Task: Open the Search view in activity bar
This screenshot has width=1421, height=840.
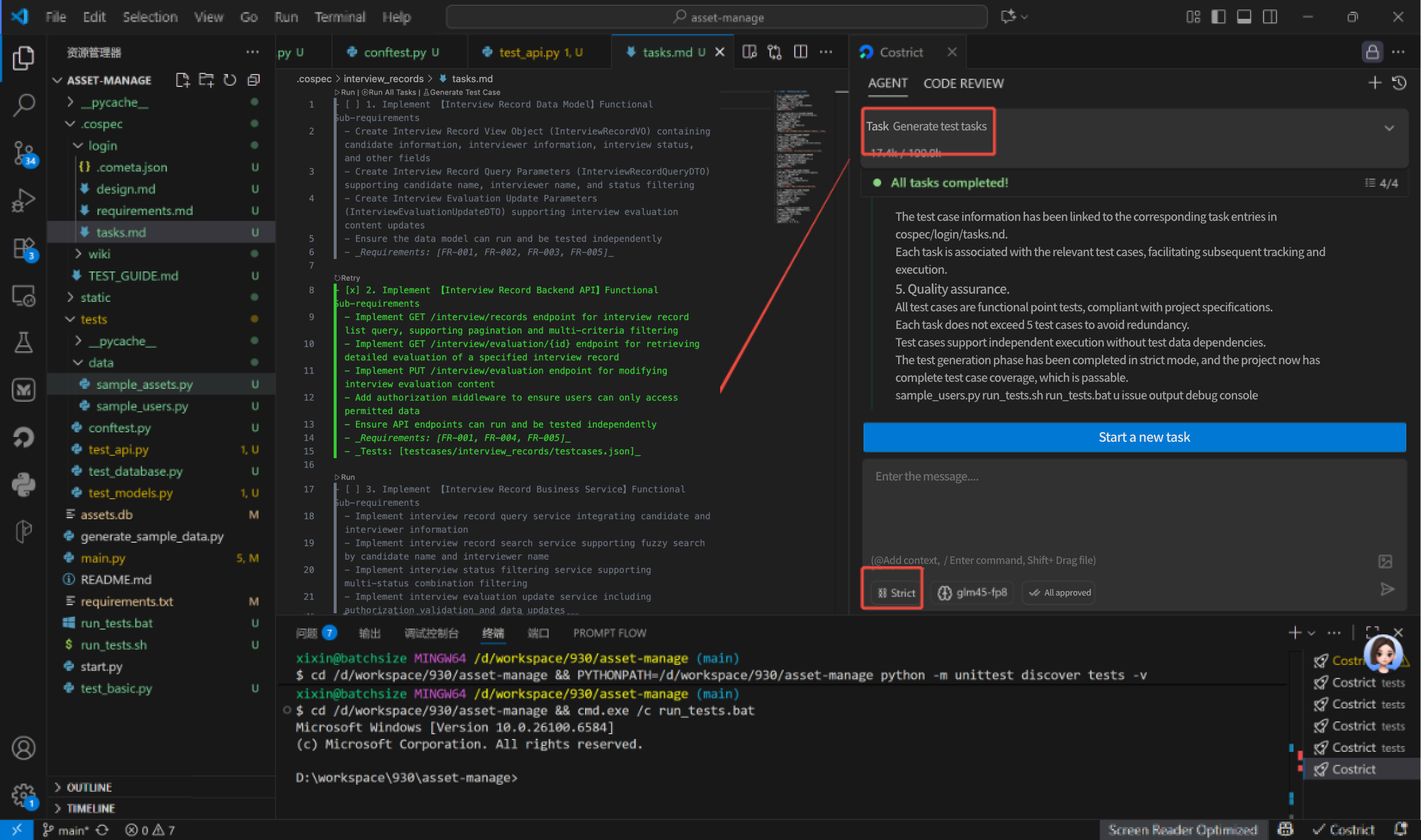Action: 23,105
